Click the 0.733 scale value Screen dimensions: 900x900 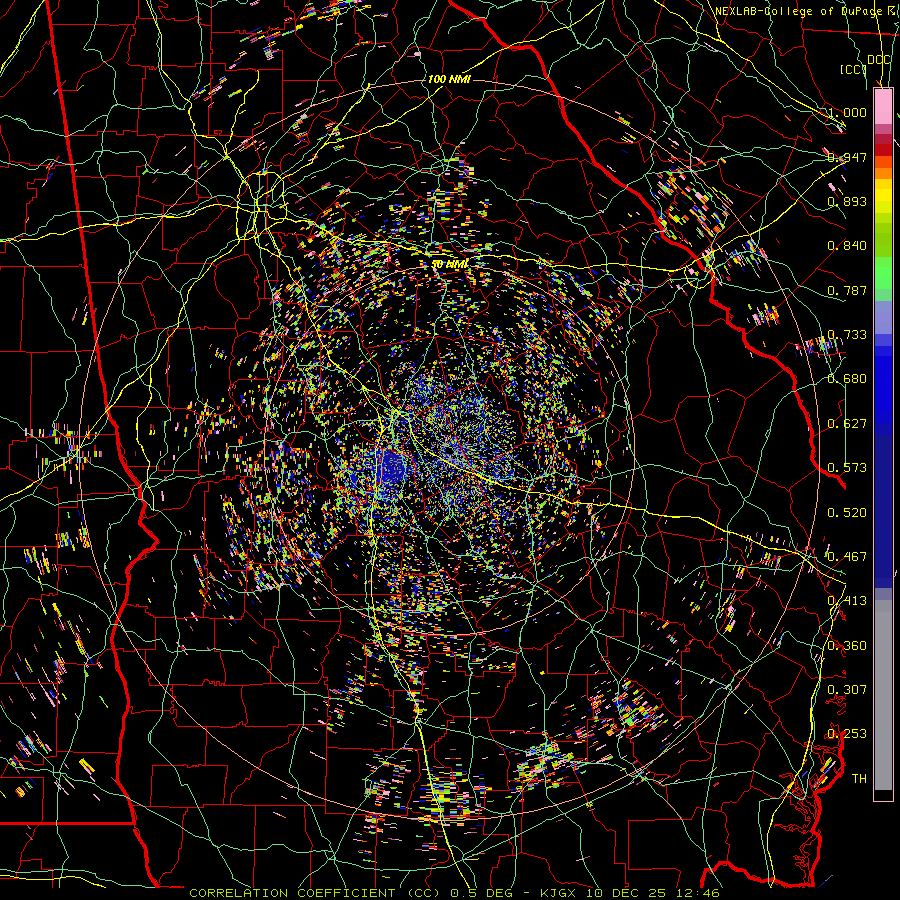(847, 335)
